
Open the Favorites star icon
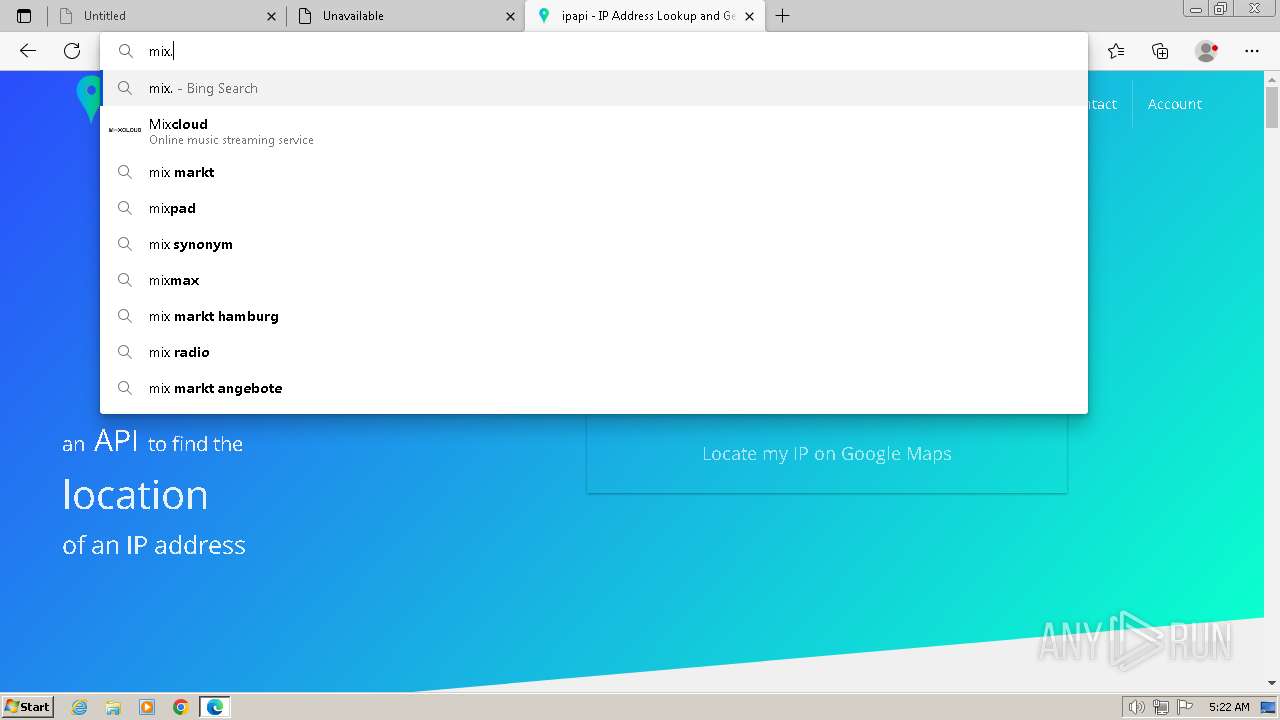(1116, 51)
